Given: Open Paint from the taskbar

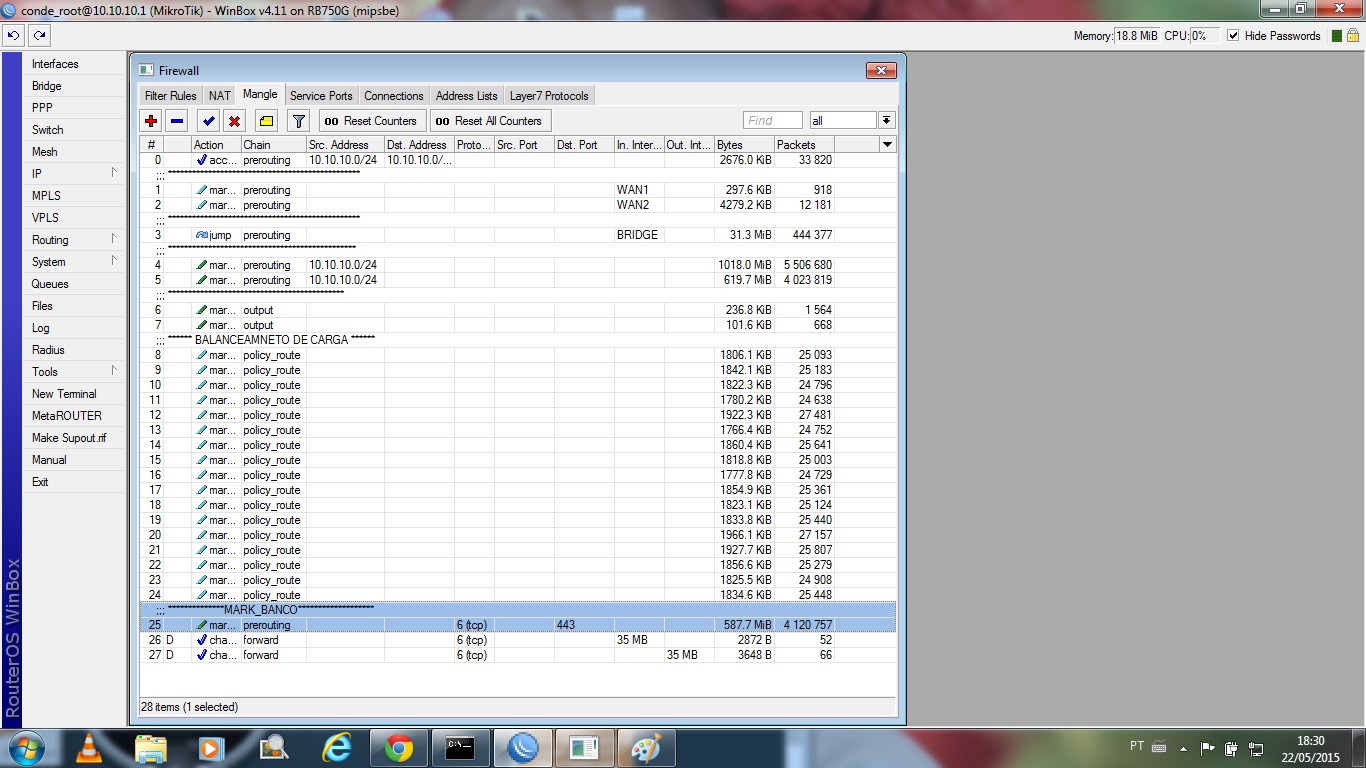Looking at the screenshot, I should click(x=646, y=747).
